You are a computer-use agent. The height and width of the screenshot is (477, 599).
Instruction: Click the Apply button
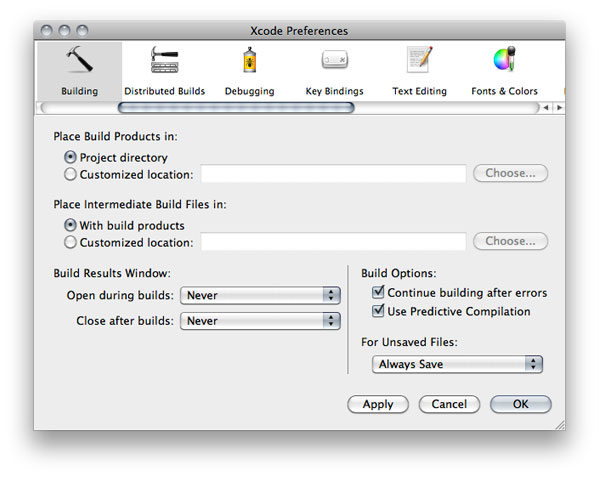(x=378, y=404)
